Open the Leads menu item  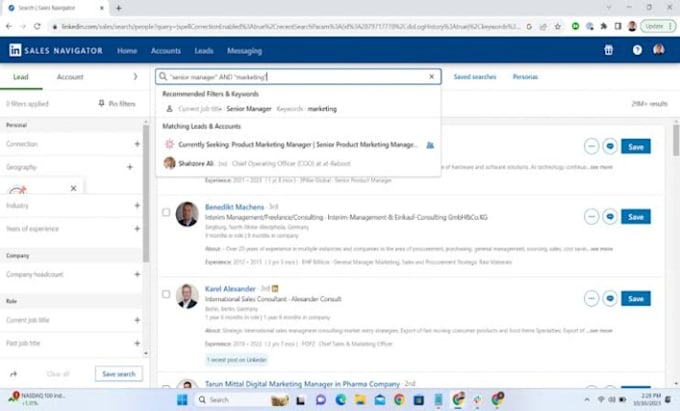[x=204, y=51]
